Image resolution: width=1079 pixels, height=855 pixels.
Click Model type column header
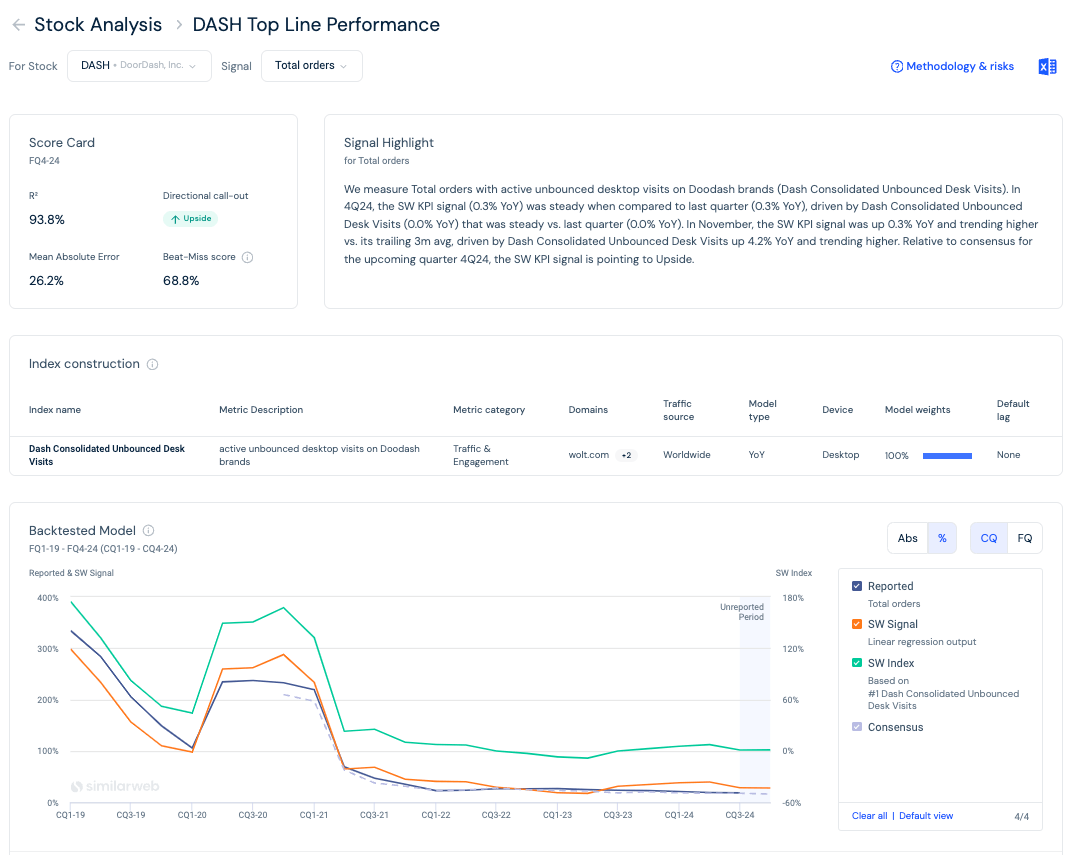(762, 410)
